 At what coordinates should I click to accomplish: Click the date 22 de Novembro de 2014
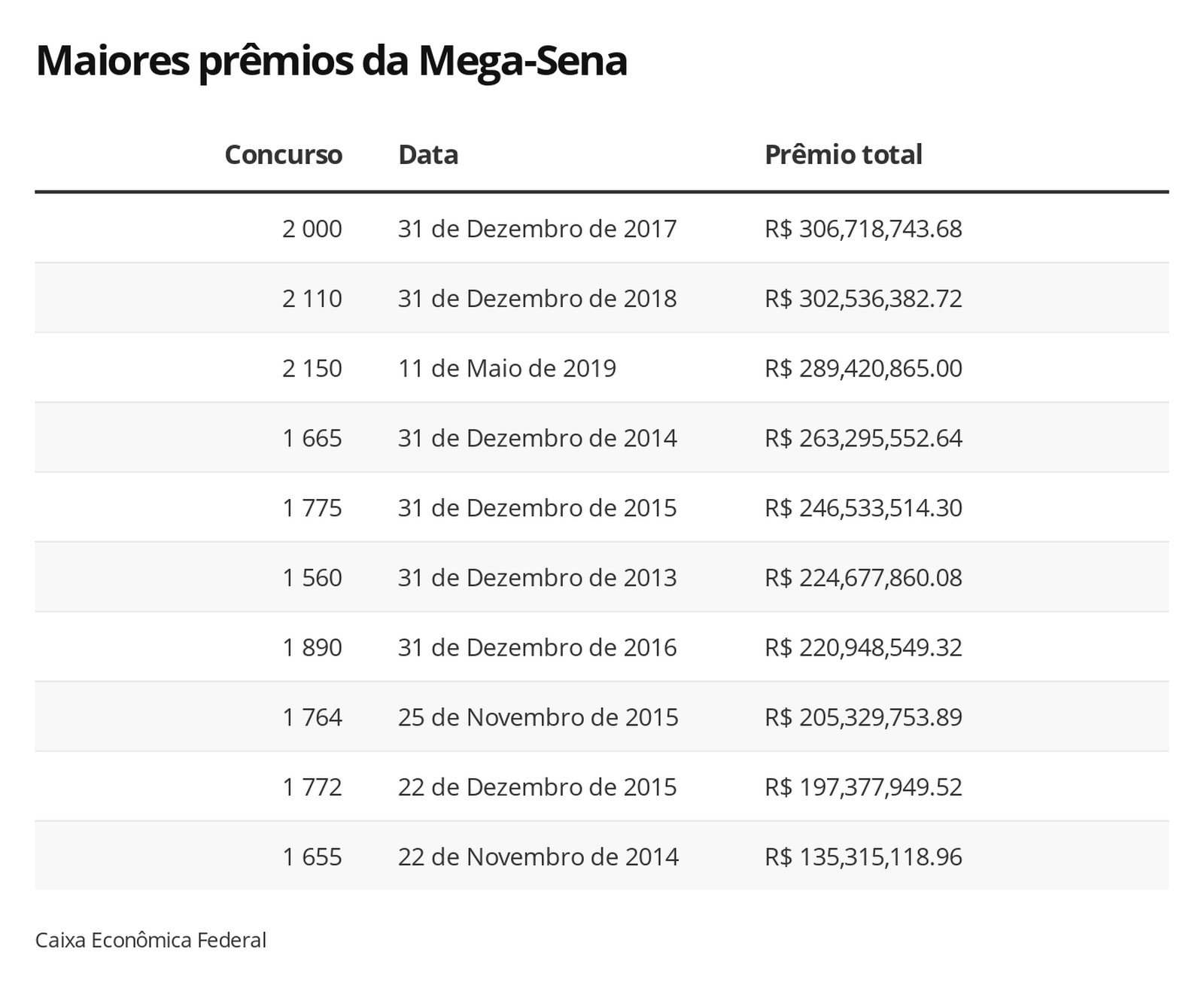pos(538,857)
